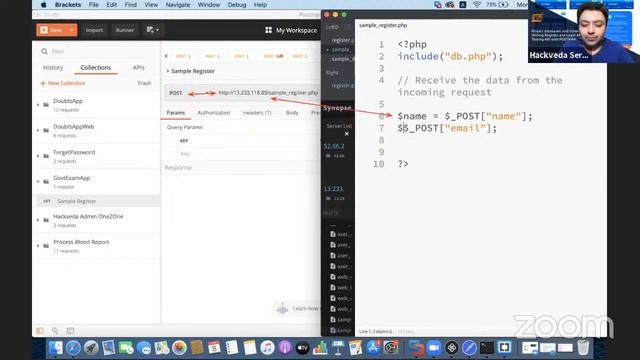This screenshot has height=360, width=640.
Task: Open Trash in the Dock
Action: point(583,348)
